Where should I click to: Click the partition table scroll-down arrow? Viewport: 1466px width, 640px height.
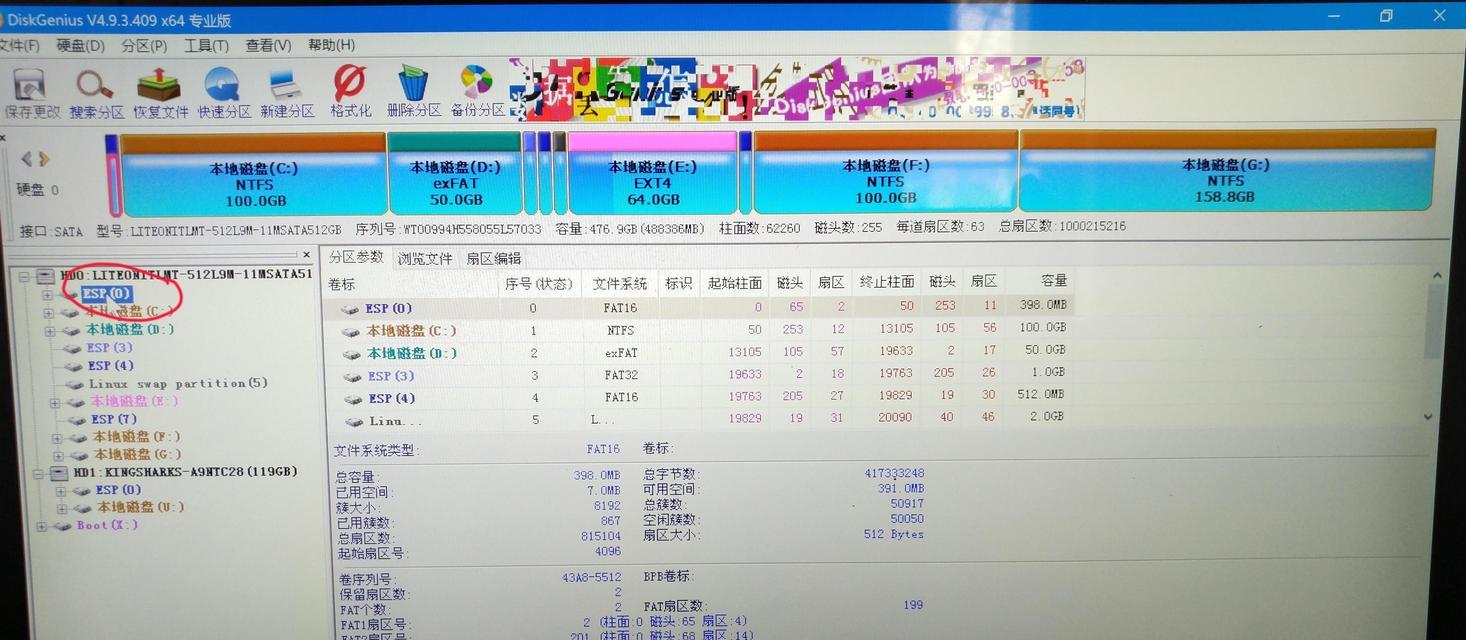point(1428,417)
